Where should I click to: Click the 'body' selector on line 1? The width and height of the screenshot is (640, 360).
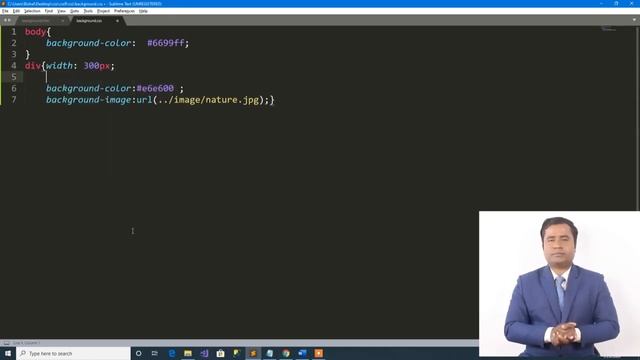tap(36, 32)
